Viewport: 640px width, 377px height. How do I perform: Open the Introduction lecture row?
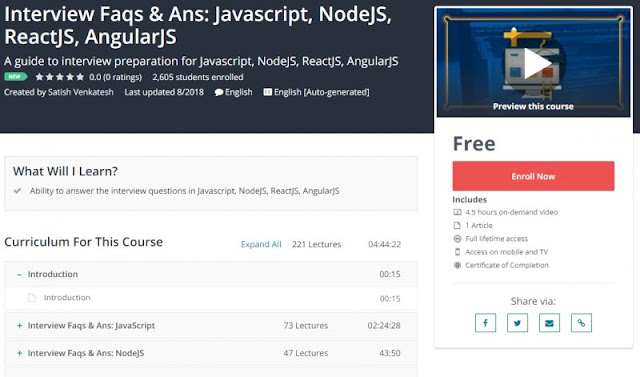coord(211,298)
